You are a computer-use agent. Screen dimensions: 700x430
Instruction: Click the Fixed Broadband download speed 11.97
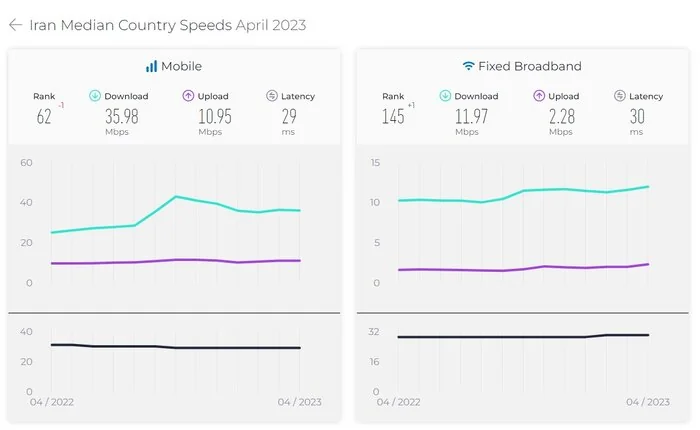pos(467,116)
